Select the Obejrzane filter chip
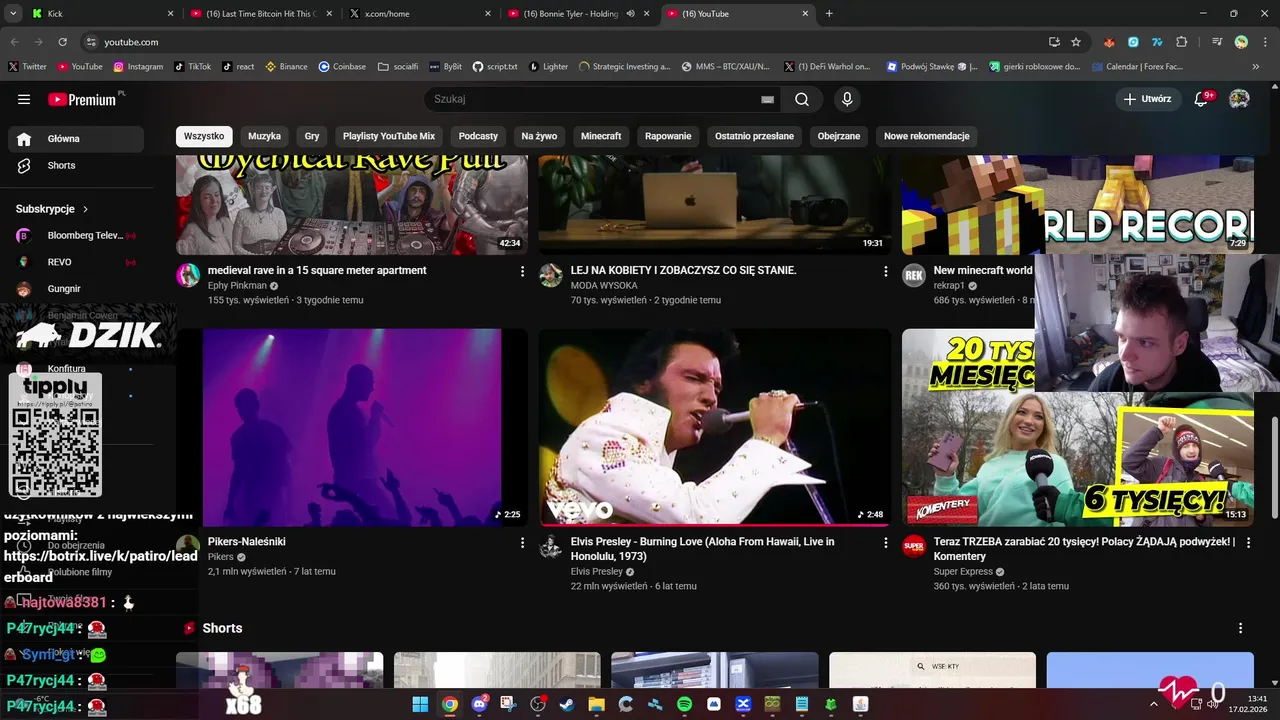The width and height of the screenshot is (1280, 720). [x=839, y=136]
